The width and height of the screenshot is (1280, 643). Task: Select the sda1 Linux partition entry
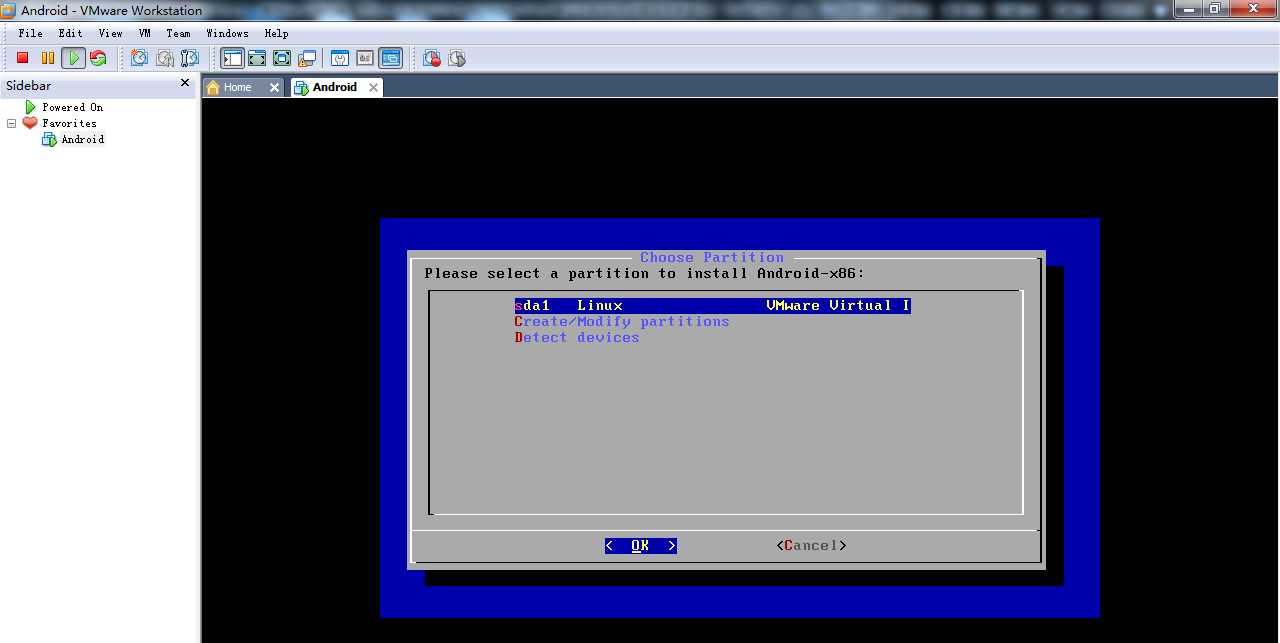[712, 305]
